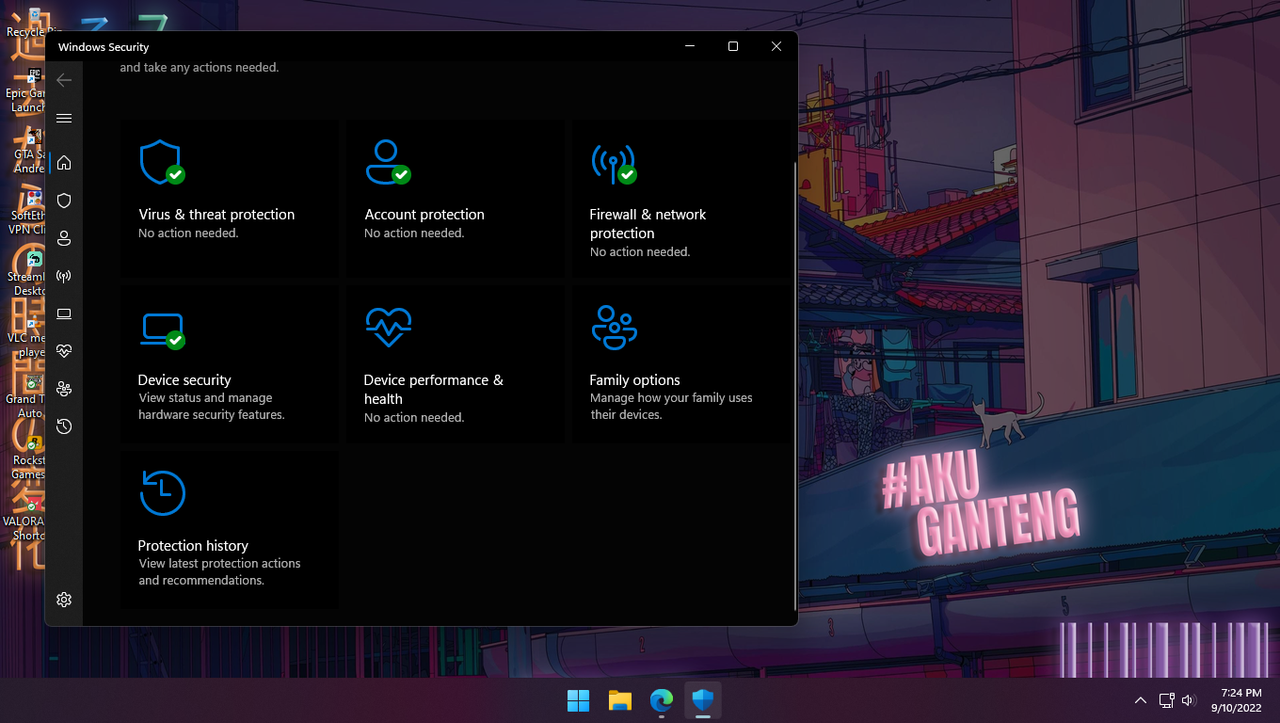Image resolution: width=1280 pixels, height=723 pixels.
Task: Open Protection history clock icon in sidebar
Action: [x=64, y=427]
